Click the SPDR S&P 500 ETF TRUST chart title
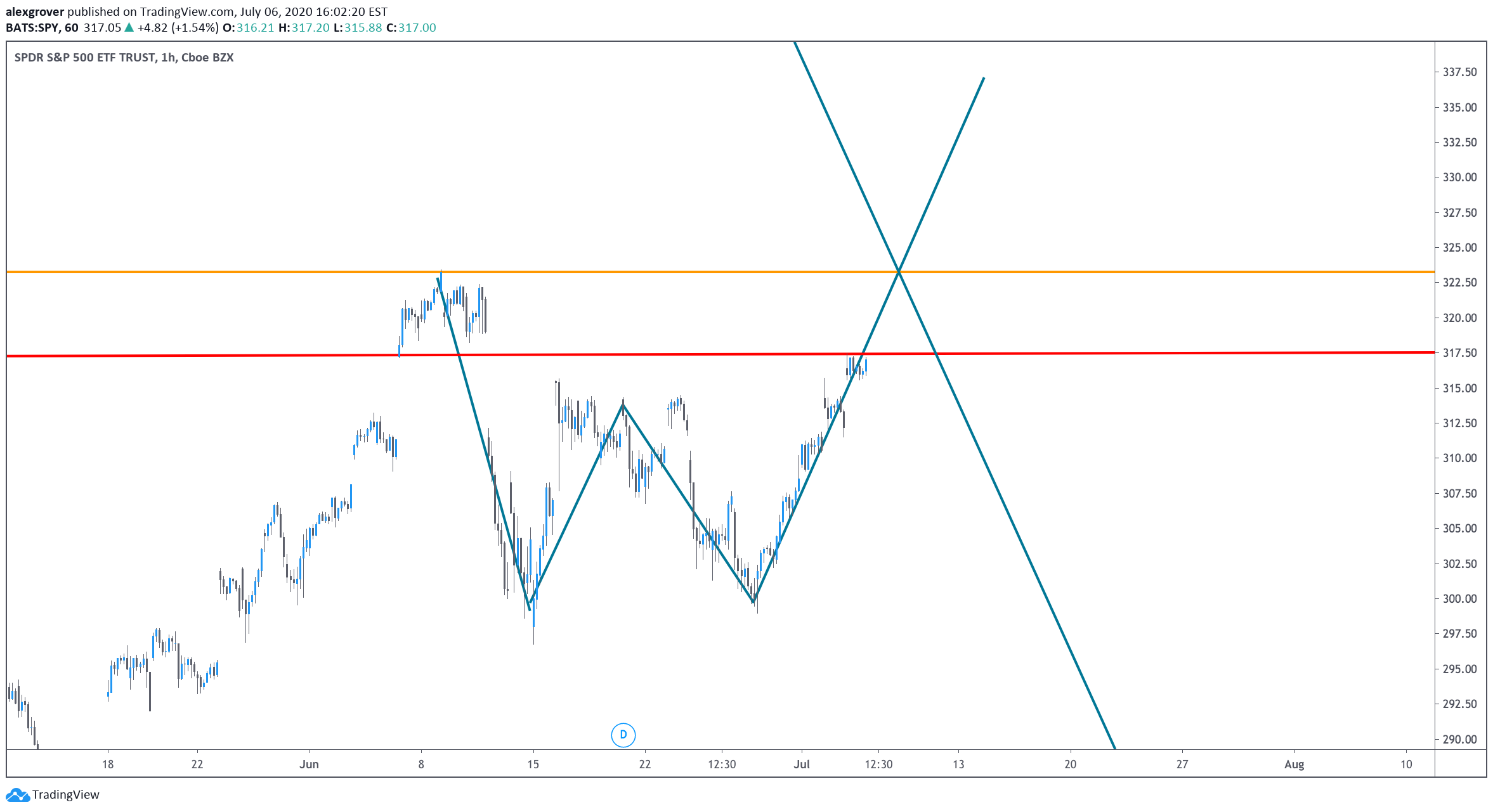 [x=124, y=58]
